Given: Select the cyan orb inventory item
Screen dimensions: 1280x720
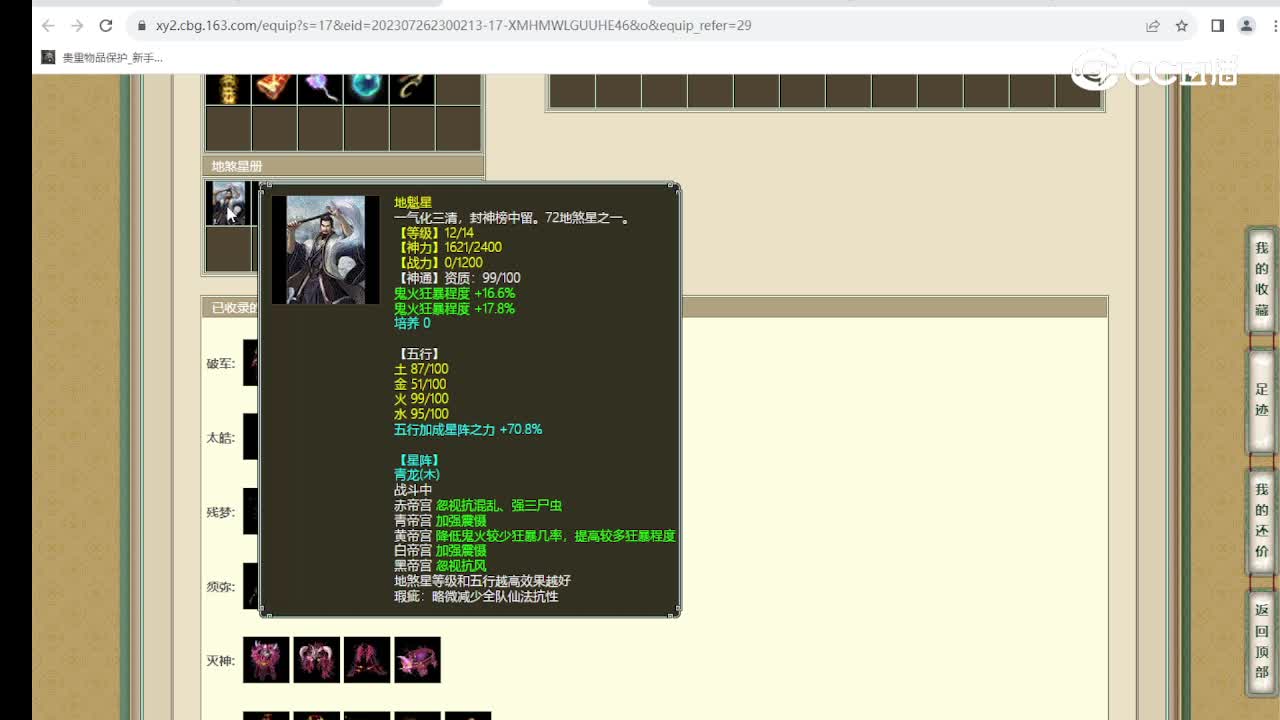Looking at the screenshot, I should [x=366, y=88].
